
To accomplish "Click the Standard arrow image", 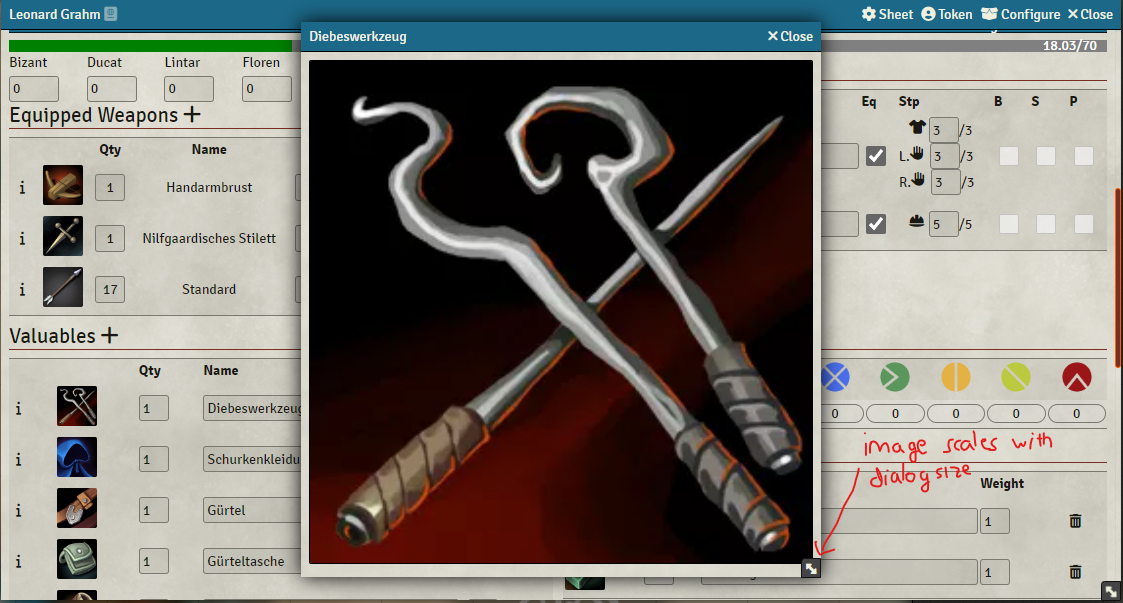I will pos(63,286).
